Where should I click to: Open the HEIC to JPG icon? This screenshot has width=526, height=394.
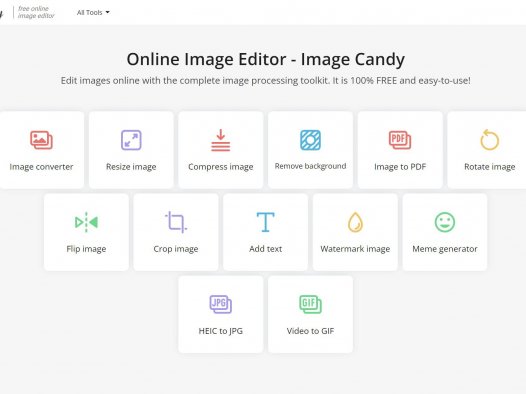(x=220, y=304)
